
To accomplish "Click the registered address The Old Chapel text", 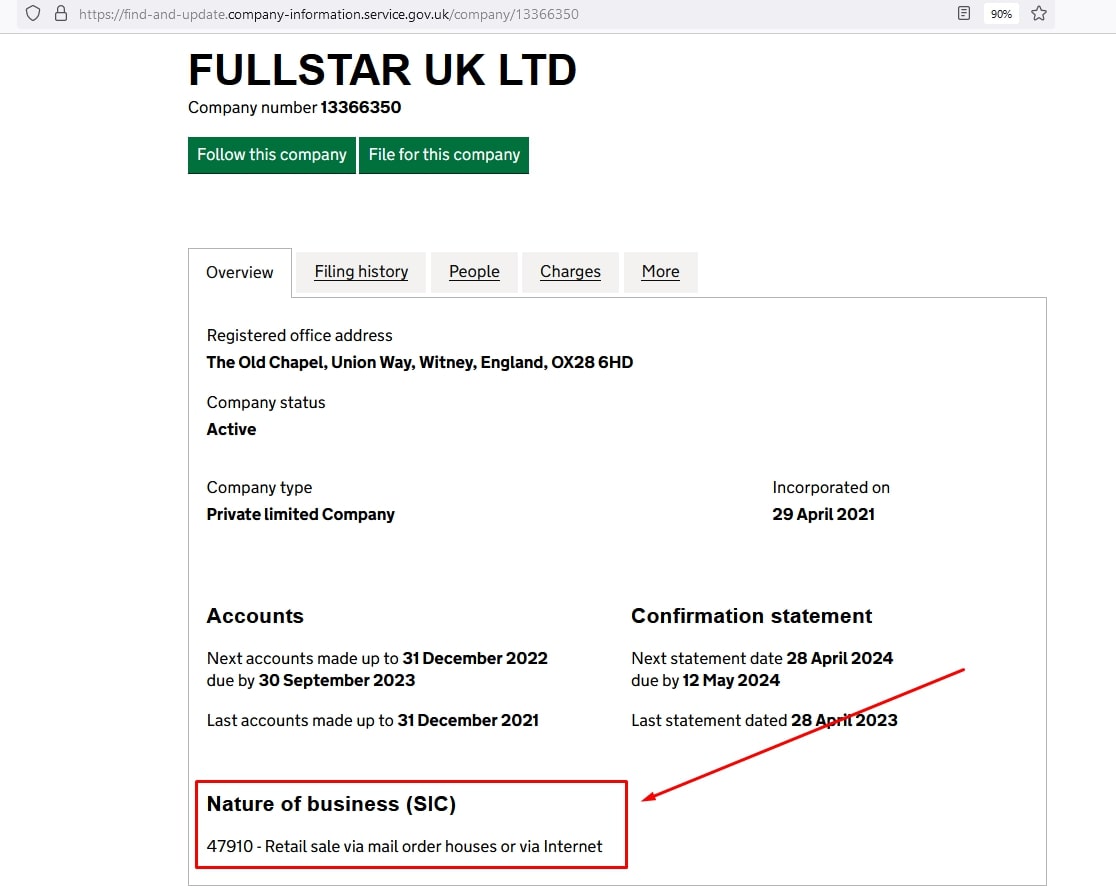I will click(x=420, y=363).
